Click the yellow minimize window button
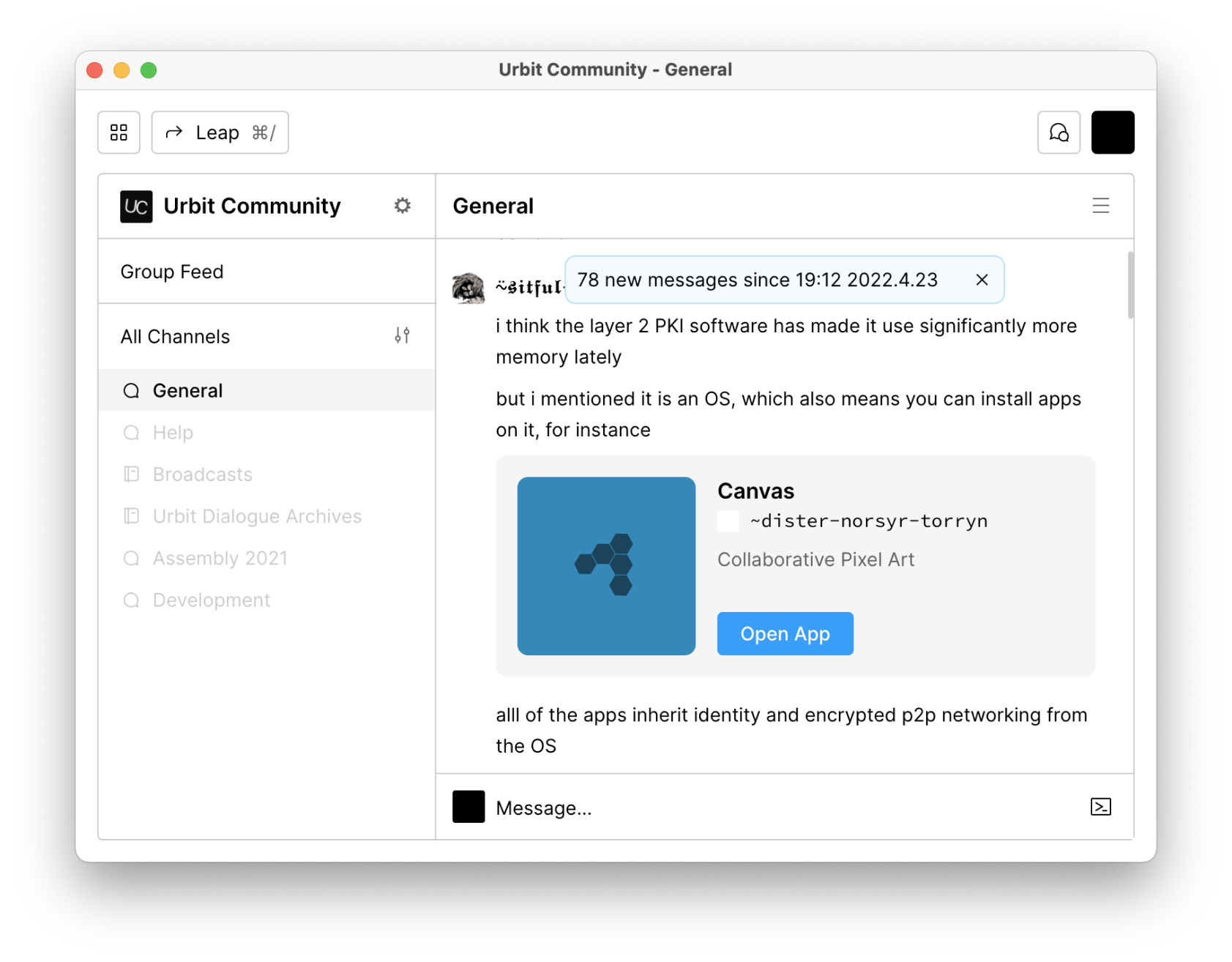Screen dimensions: 1232x962 pyautogui.click(x=122, y=70)
